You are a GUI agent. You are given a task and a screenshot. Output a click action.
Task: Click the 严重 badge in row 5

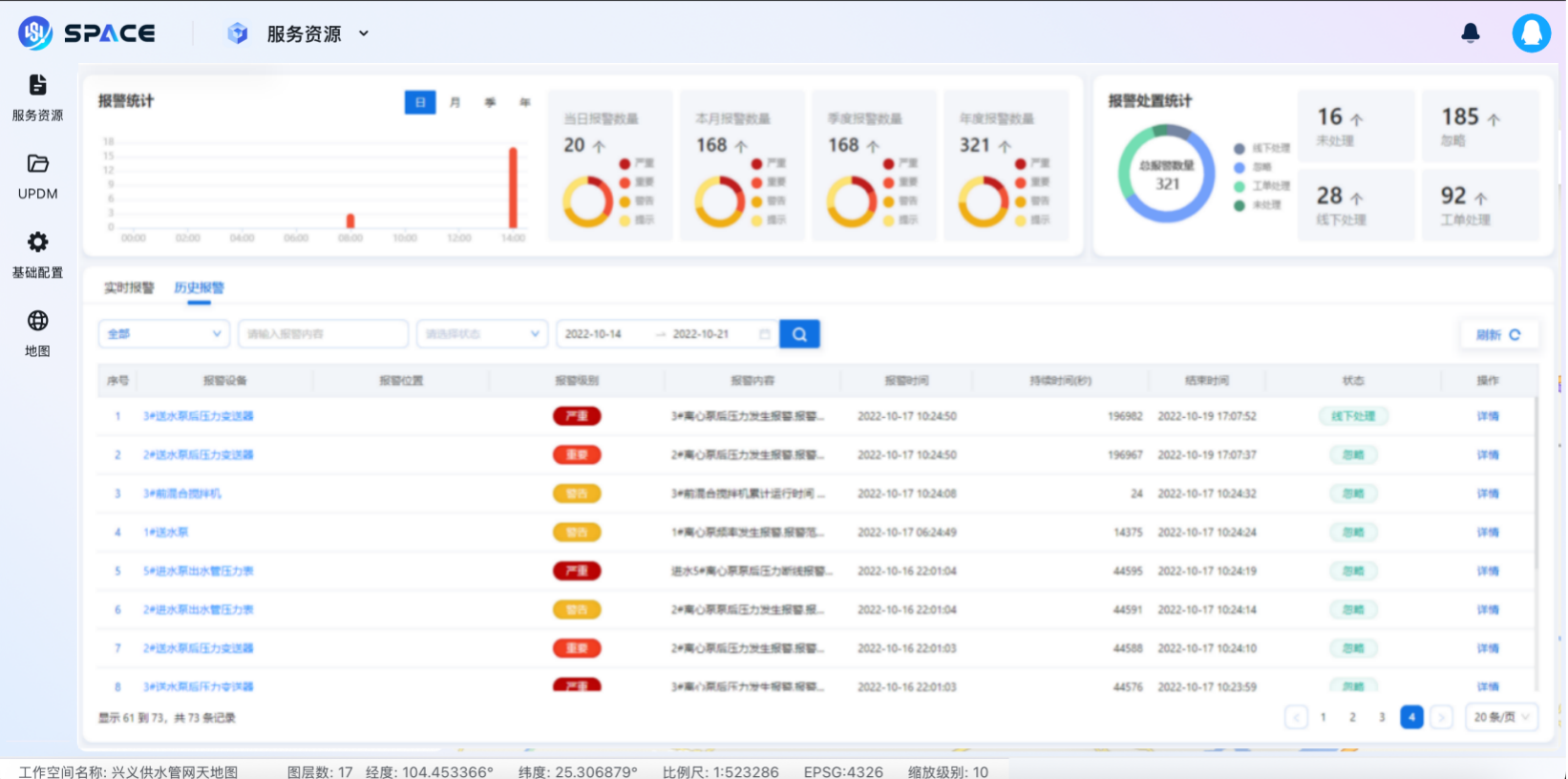(x=577, y=571)
